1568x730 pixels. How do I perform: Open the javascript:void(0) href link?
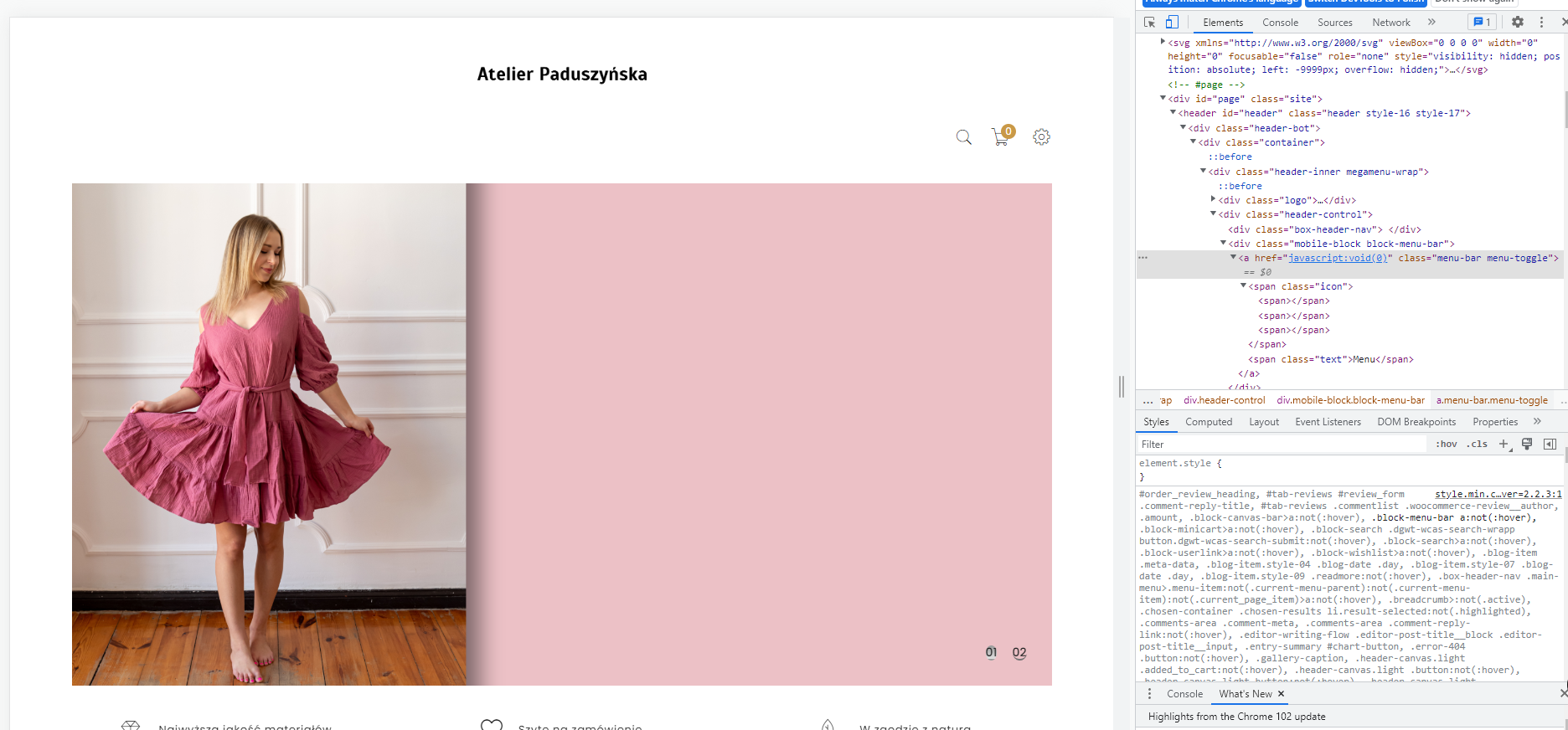pos(1337,258)
